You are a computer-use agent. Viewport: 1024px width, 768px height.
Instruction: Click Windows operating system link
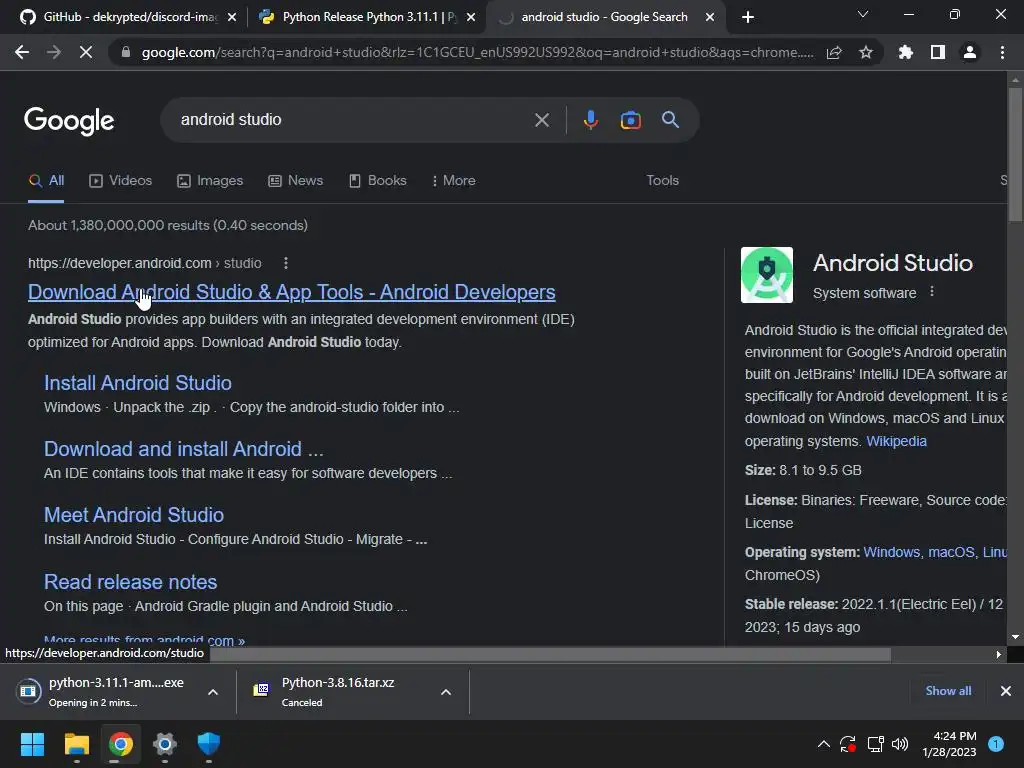click(x=891, y=552)
